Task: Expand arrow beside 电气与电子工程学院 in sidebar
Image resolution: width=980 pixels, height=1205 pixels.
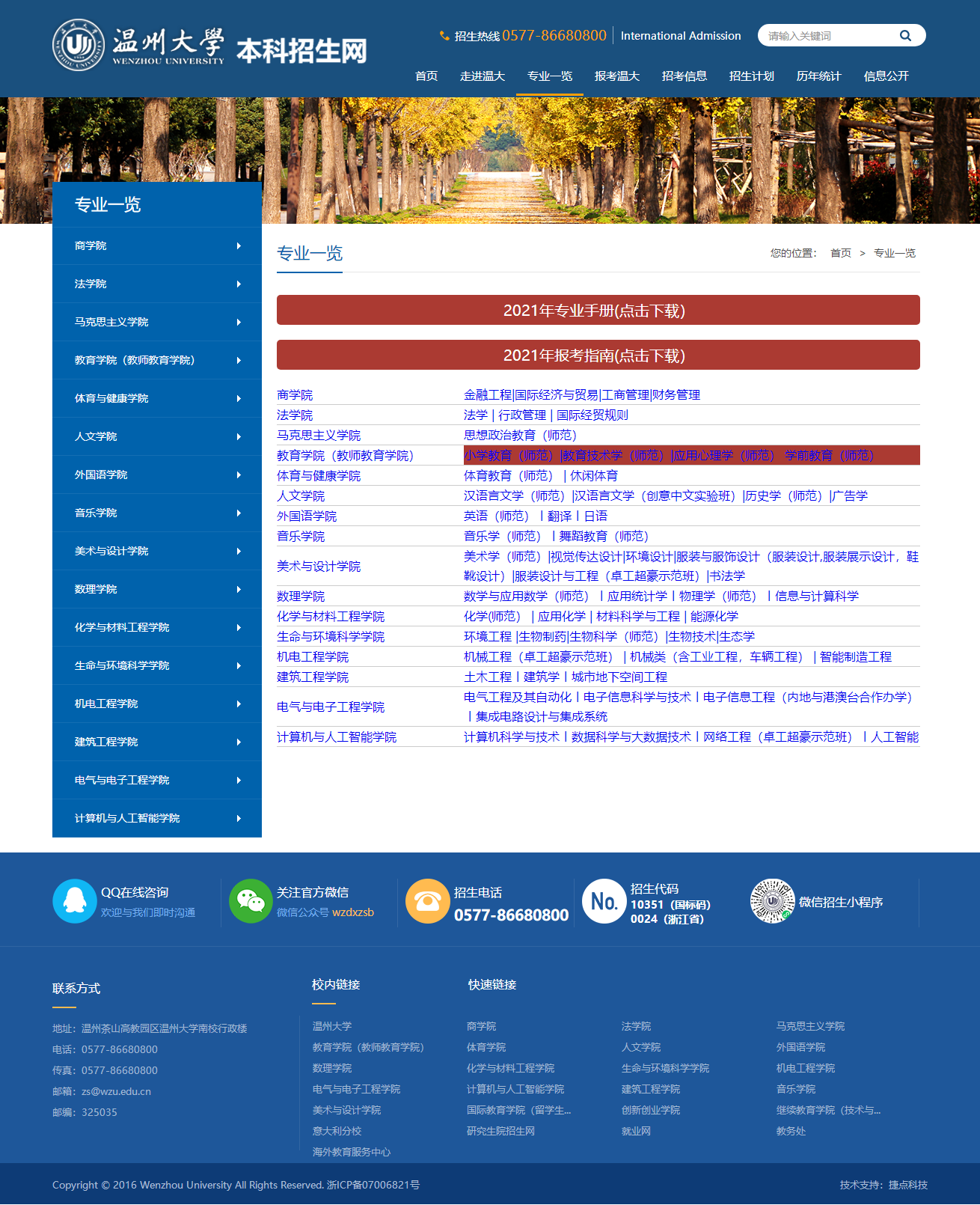Action: pos(239,780)
